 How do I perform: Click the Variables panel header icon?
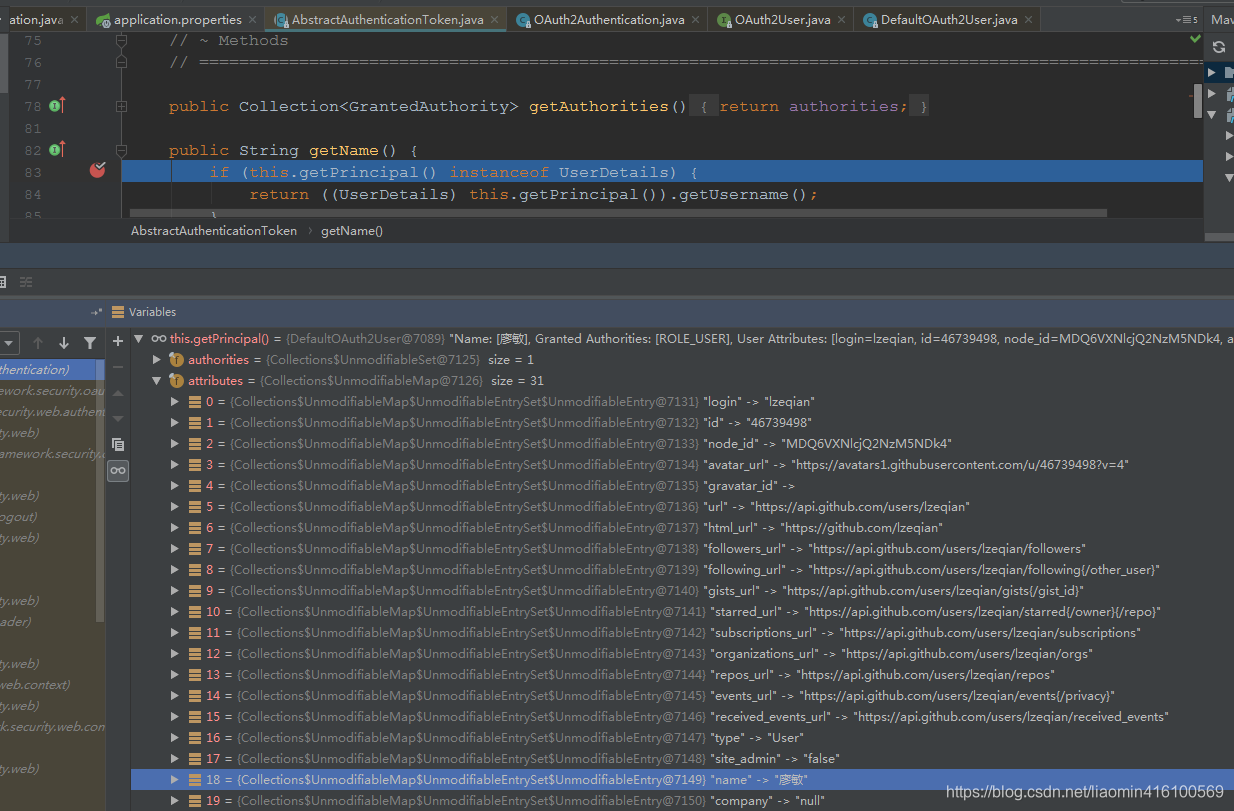(119, 312)
